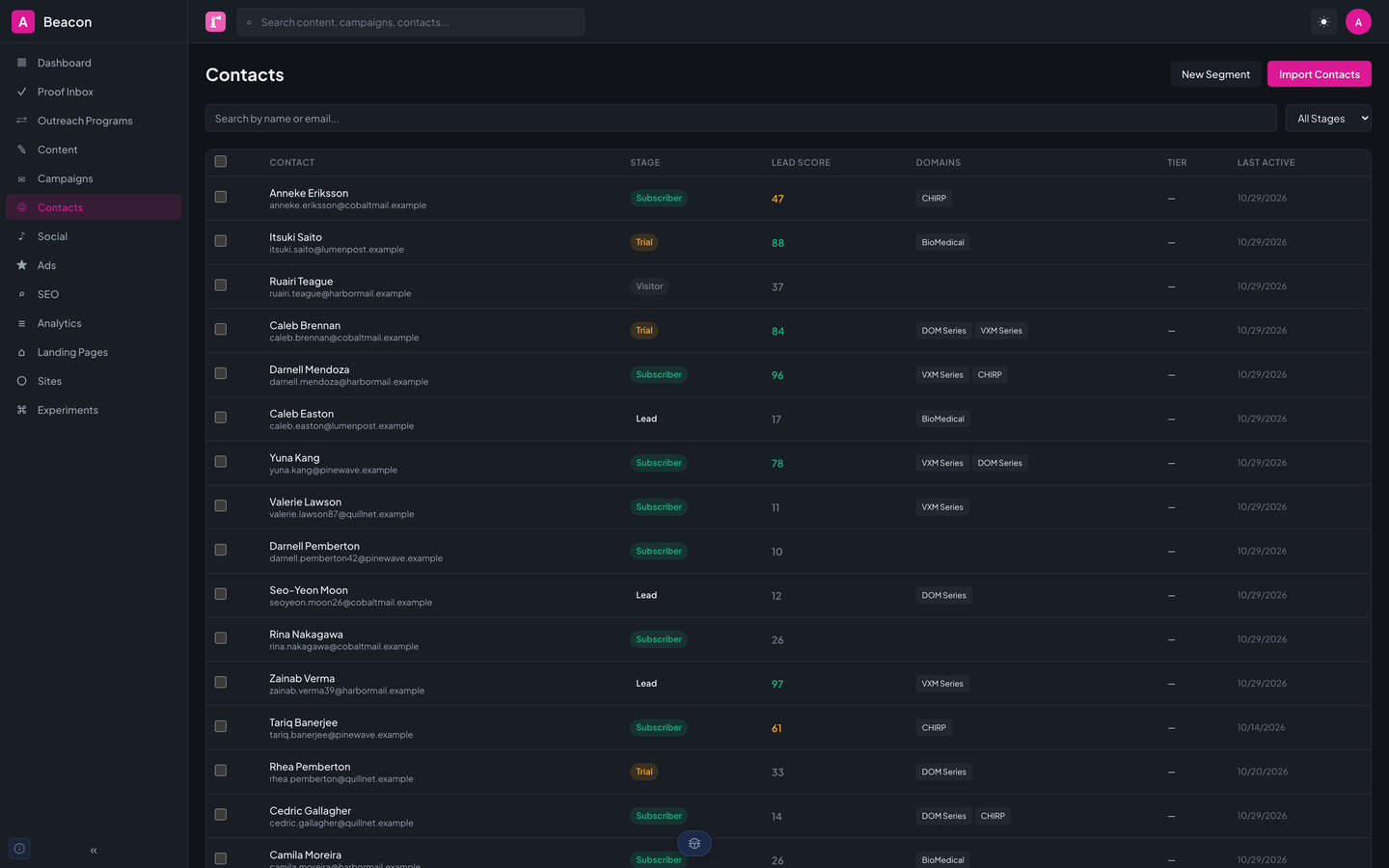
Task: Click the Landing Pages house icon
Action: click(21, 352)
